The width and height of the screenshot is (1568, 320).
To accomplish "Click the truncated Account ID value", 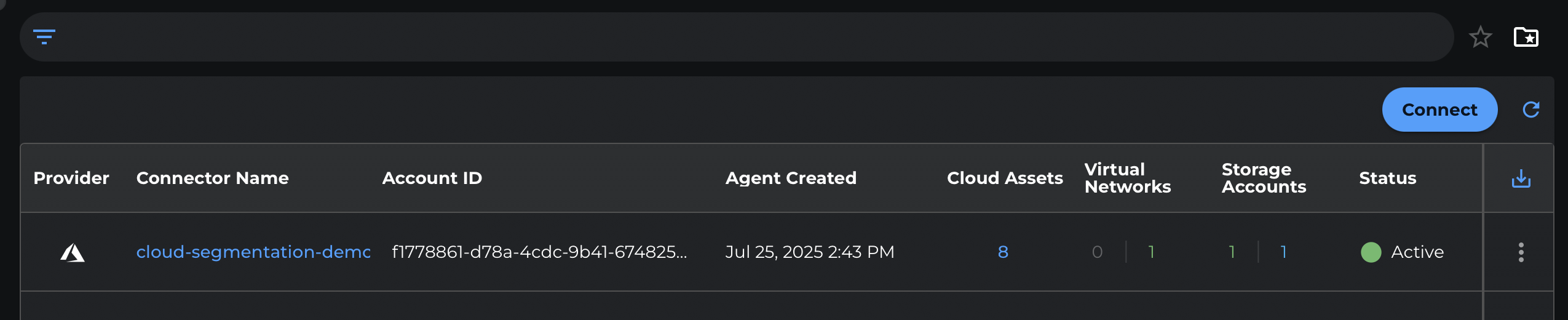I will tap(539, 252).
